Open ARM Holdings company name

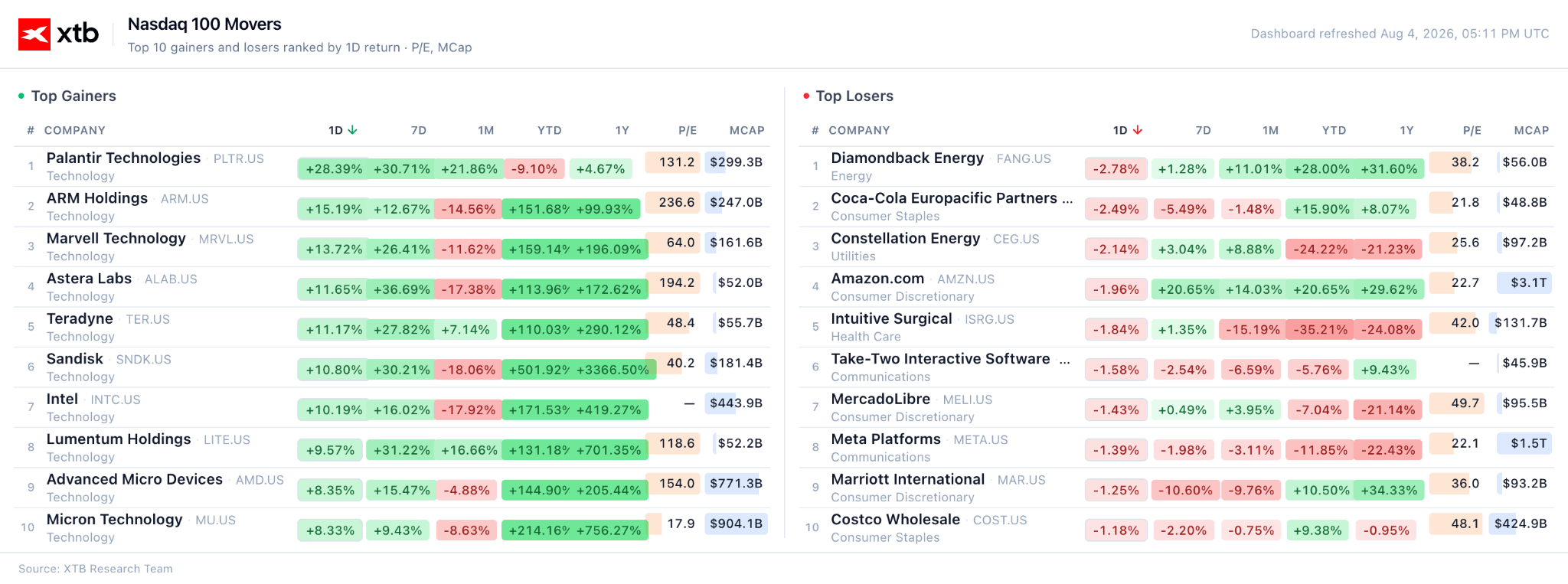pyautogui.click(x=97, y=198)
